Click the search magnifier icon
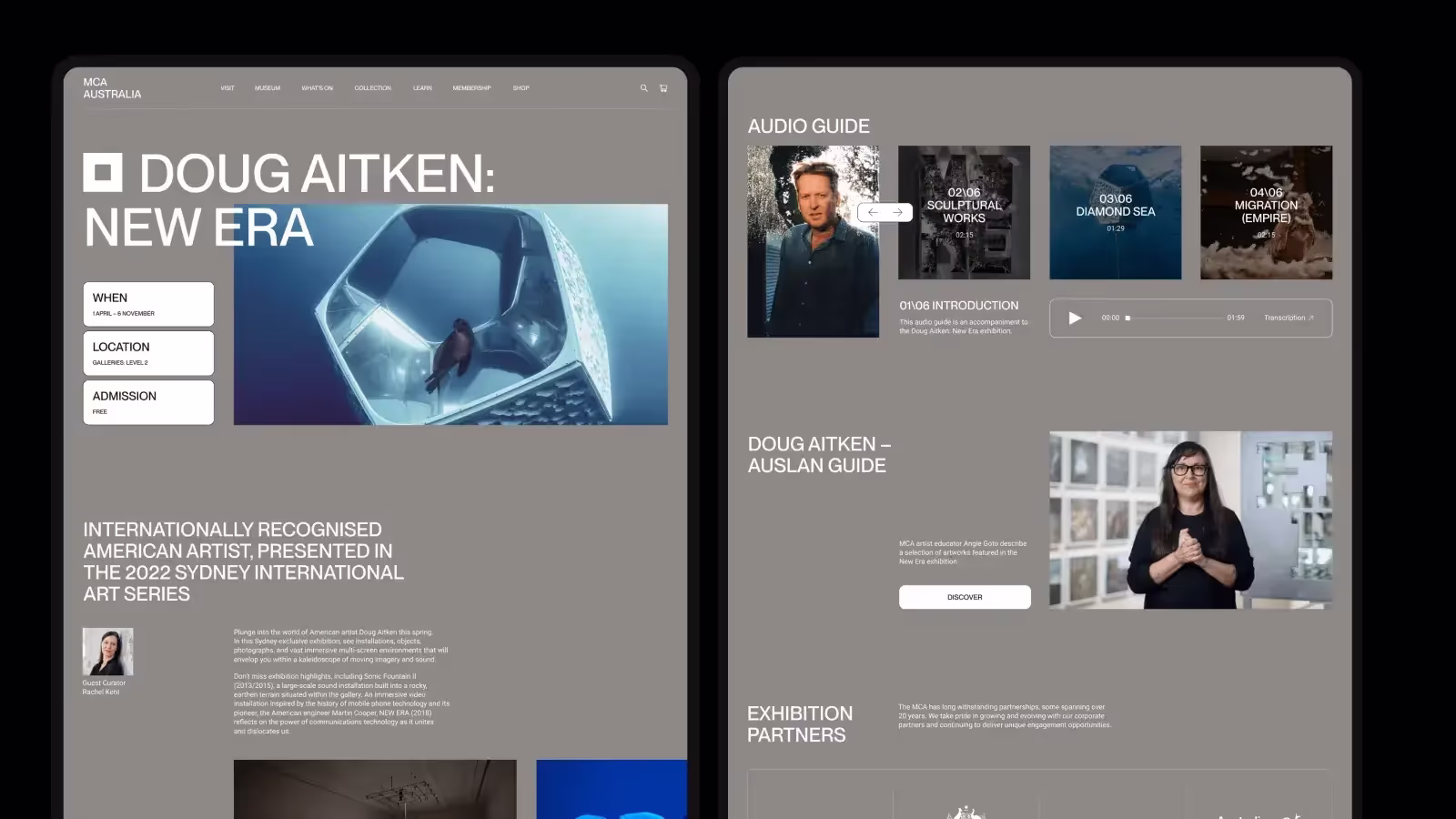The height and width of the screenshot is (819, 1456). [x=643, y=88]
